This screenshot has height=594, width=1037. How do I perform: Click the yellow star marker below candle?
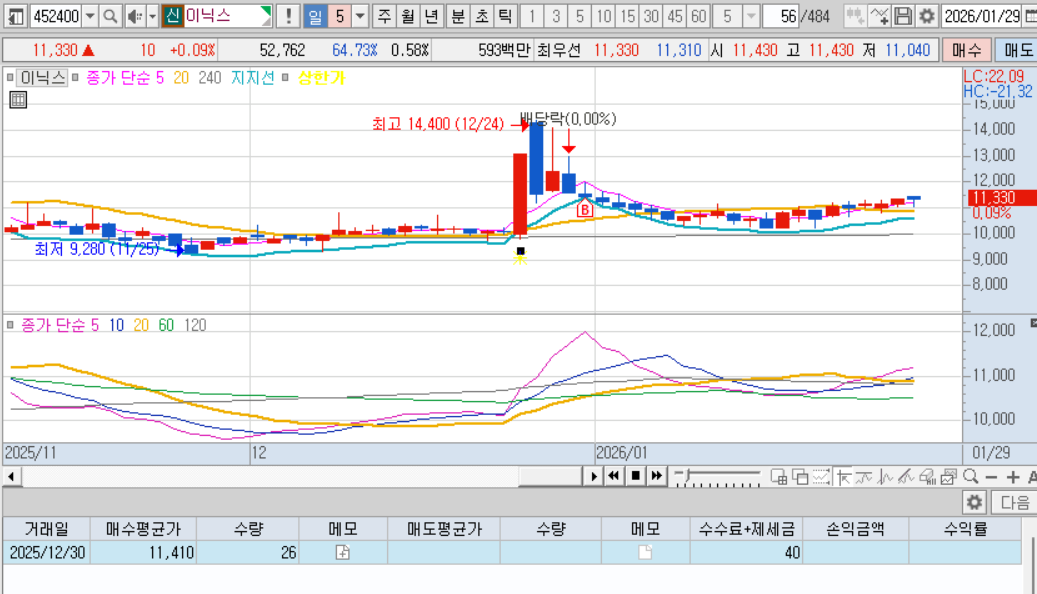[x=520, y=259]
